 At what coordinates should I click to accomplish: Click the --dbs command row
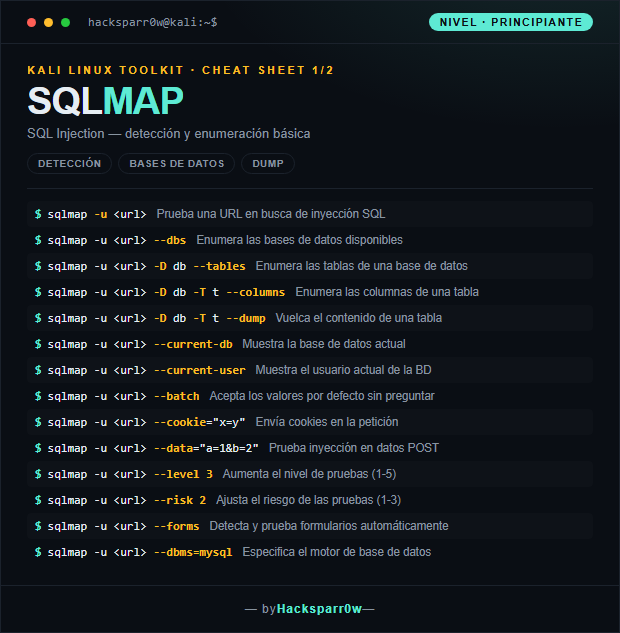pyautogui.click(x=310, y=240)
